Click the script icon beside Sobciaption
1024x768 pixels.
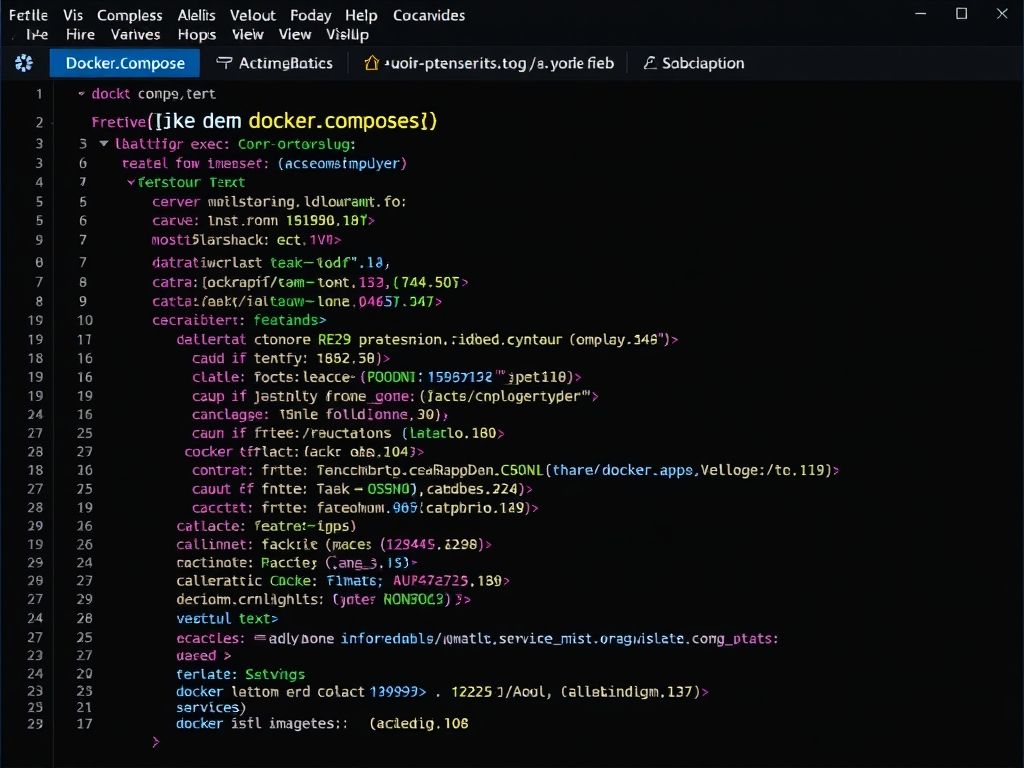point(650,62)
